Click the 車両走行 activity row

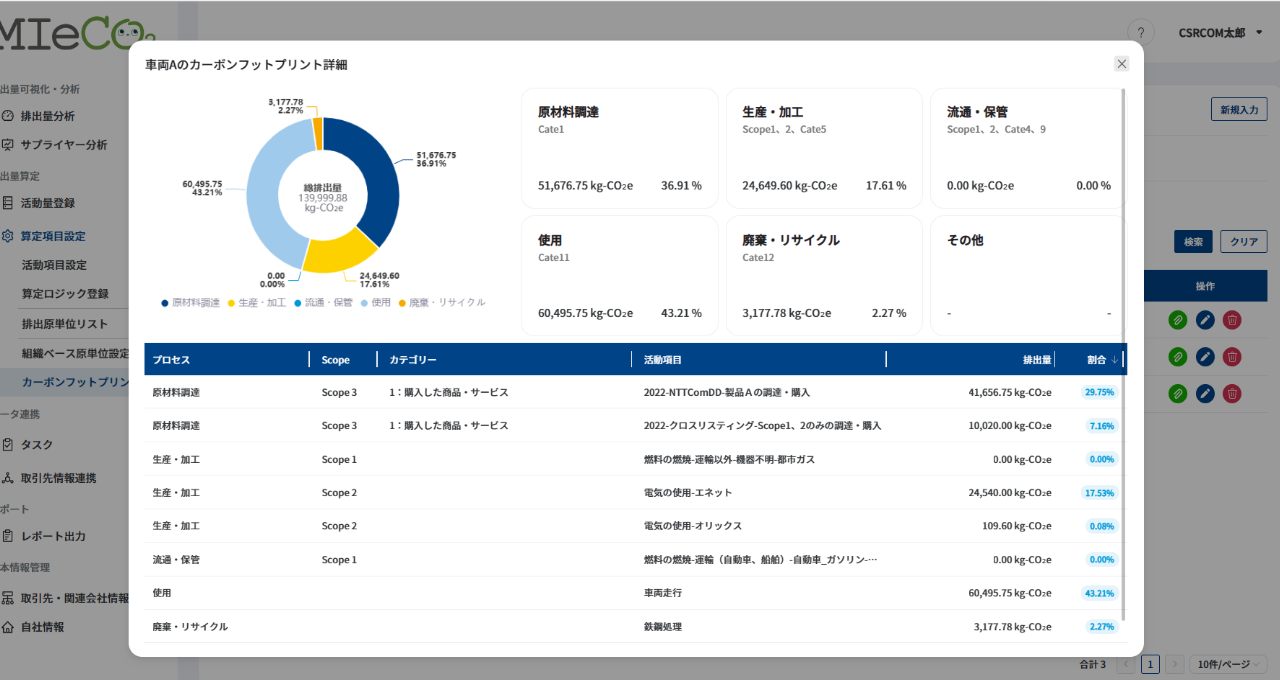[x=635, y=593]
